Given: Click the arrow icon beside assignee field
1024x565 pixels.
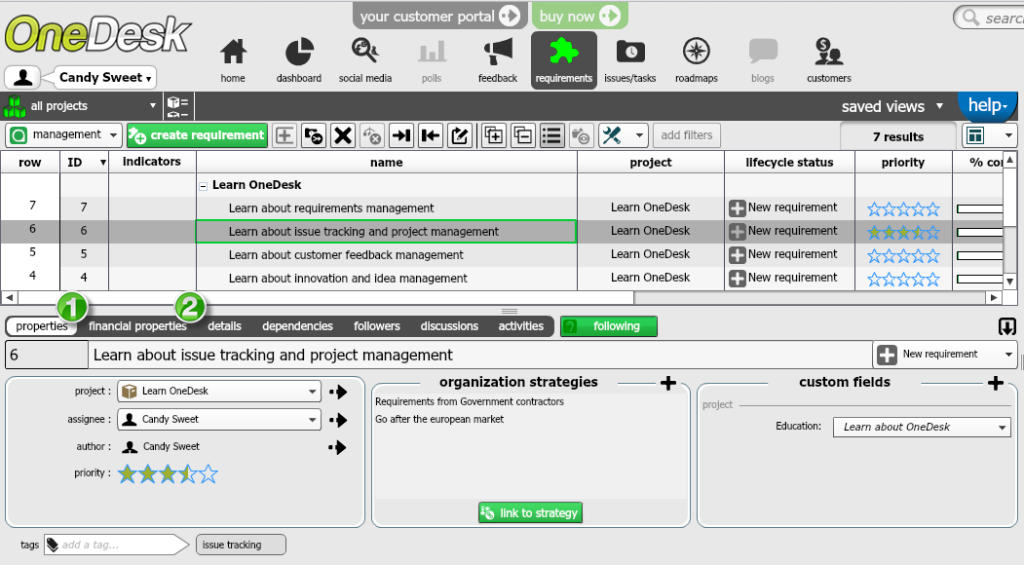Looking at the screenshot, I should pos(338,420).
